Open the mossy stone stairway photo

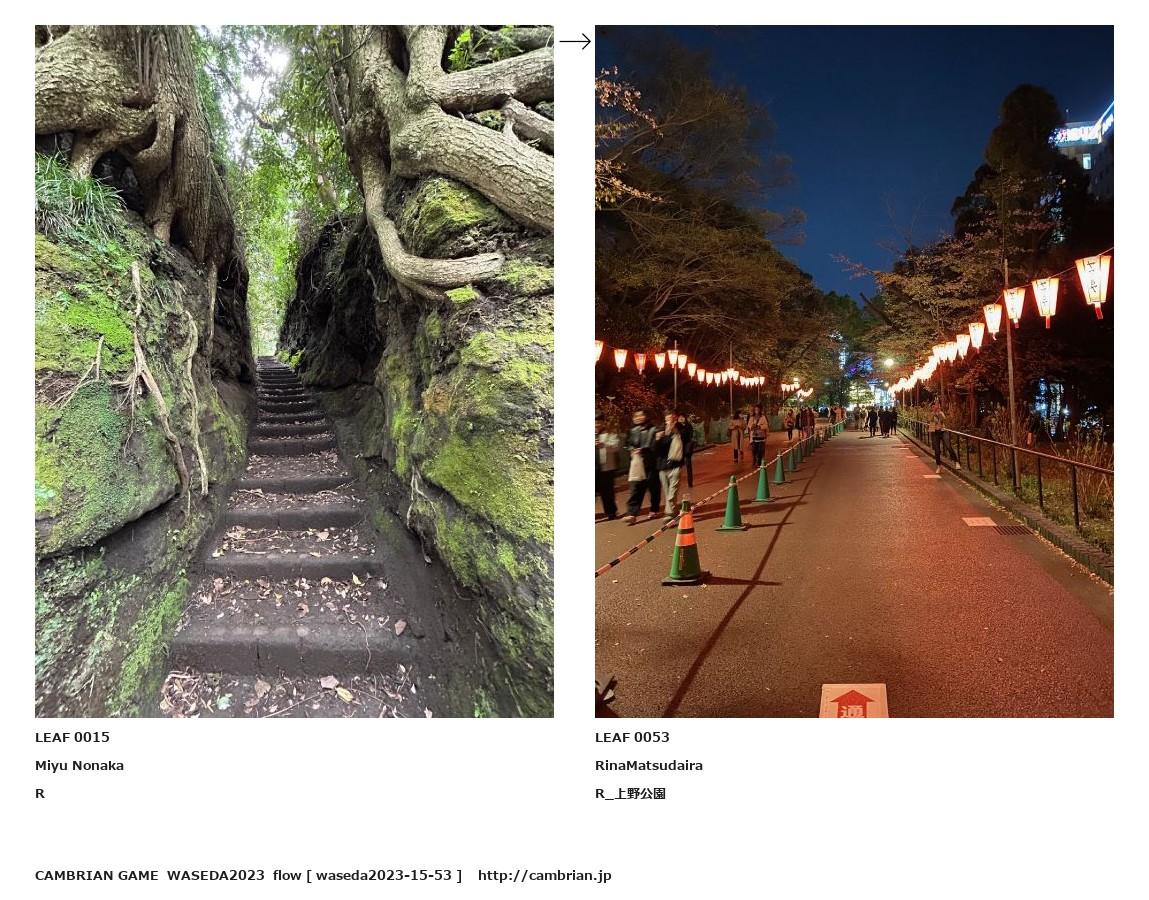click(295, 371)
